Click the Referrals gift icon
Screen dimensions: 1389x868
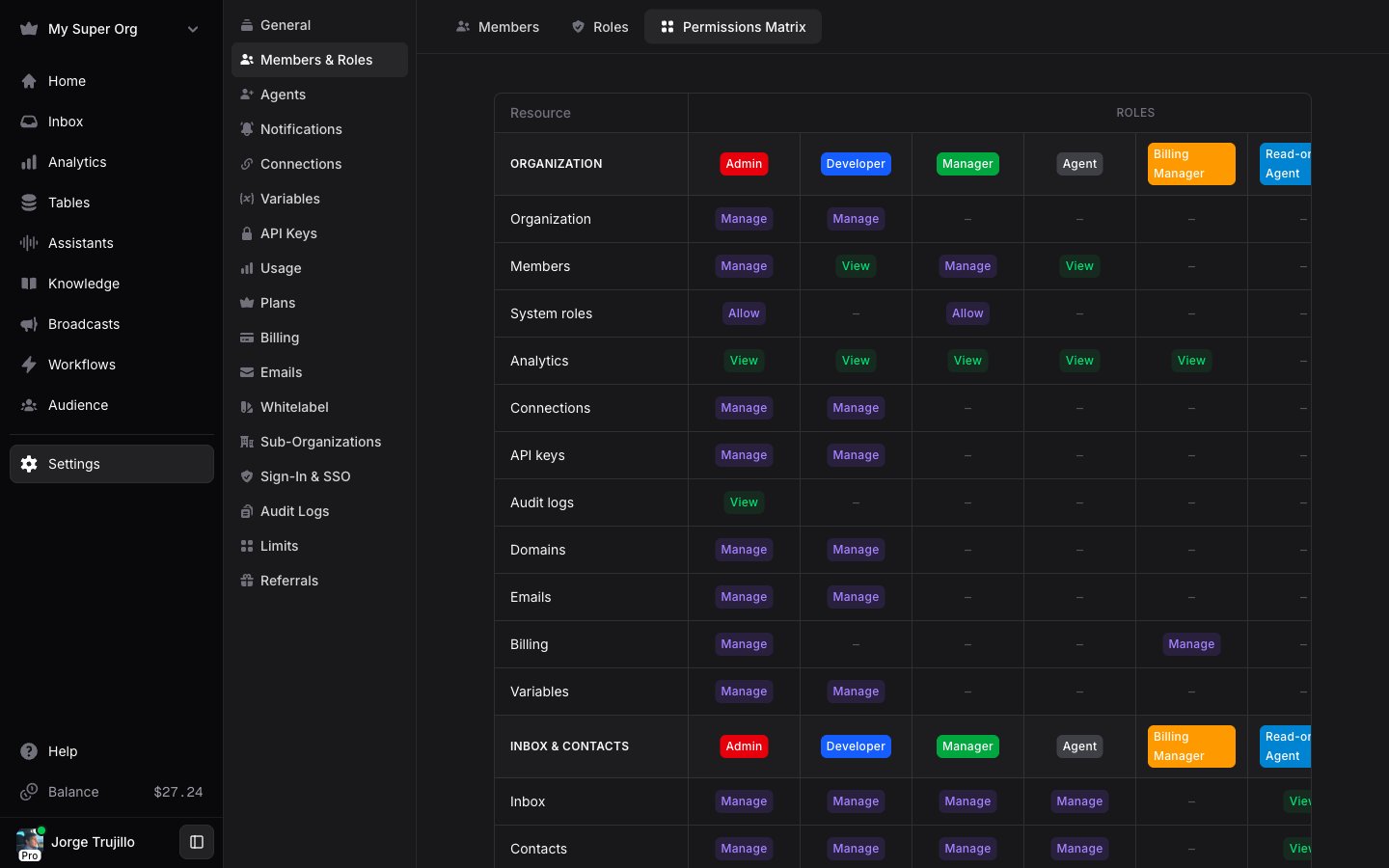247,581
